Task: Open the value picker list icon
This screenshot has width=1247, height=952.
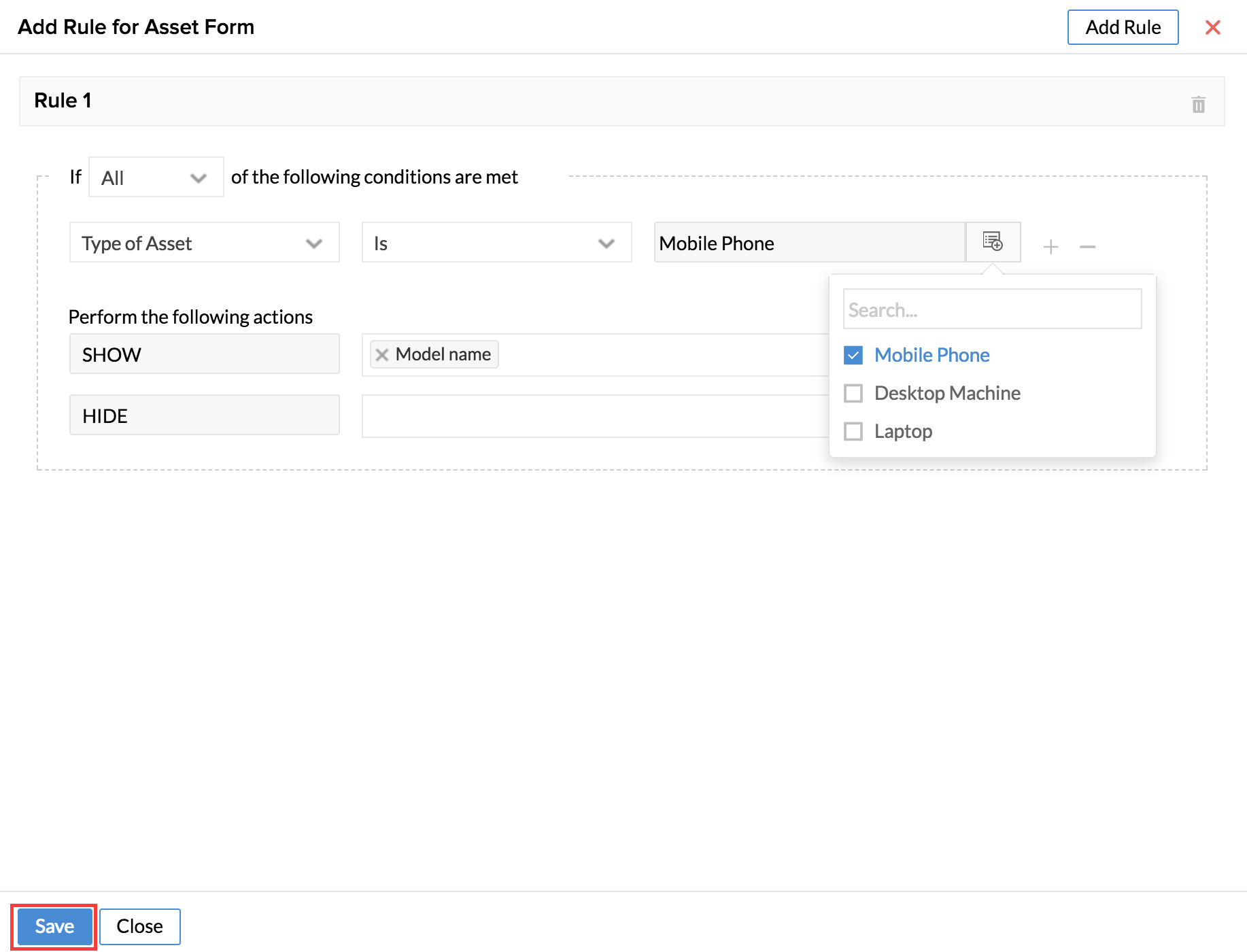Action: point(993,242)
